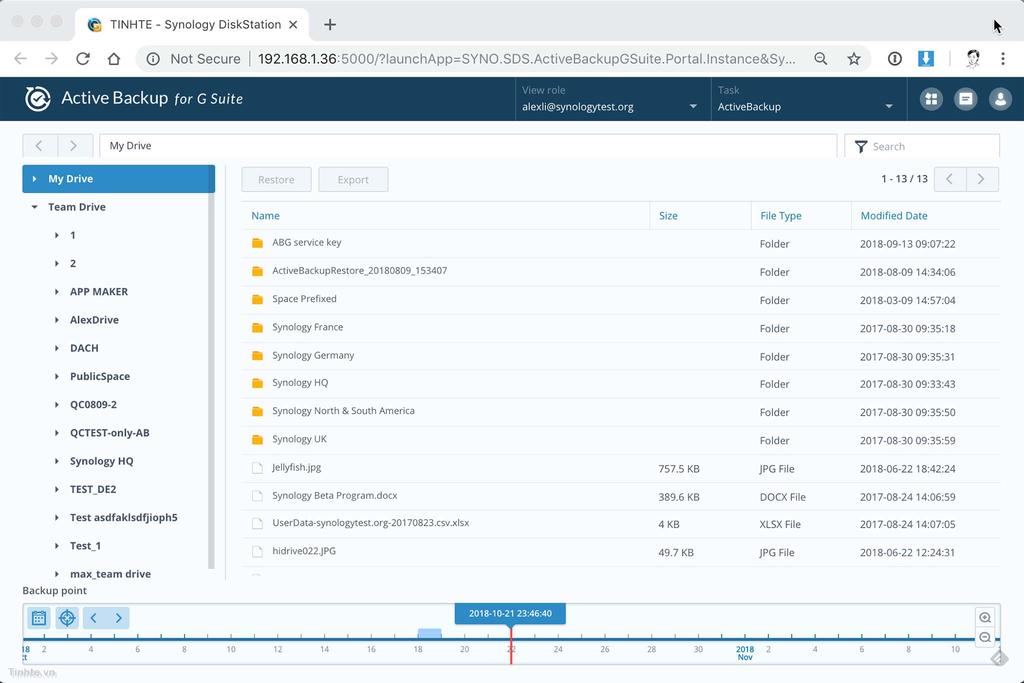The height and width of the screenshot is (683, 1024).
Task: Go to previous backup point arrow
Action: (93, 618)
